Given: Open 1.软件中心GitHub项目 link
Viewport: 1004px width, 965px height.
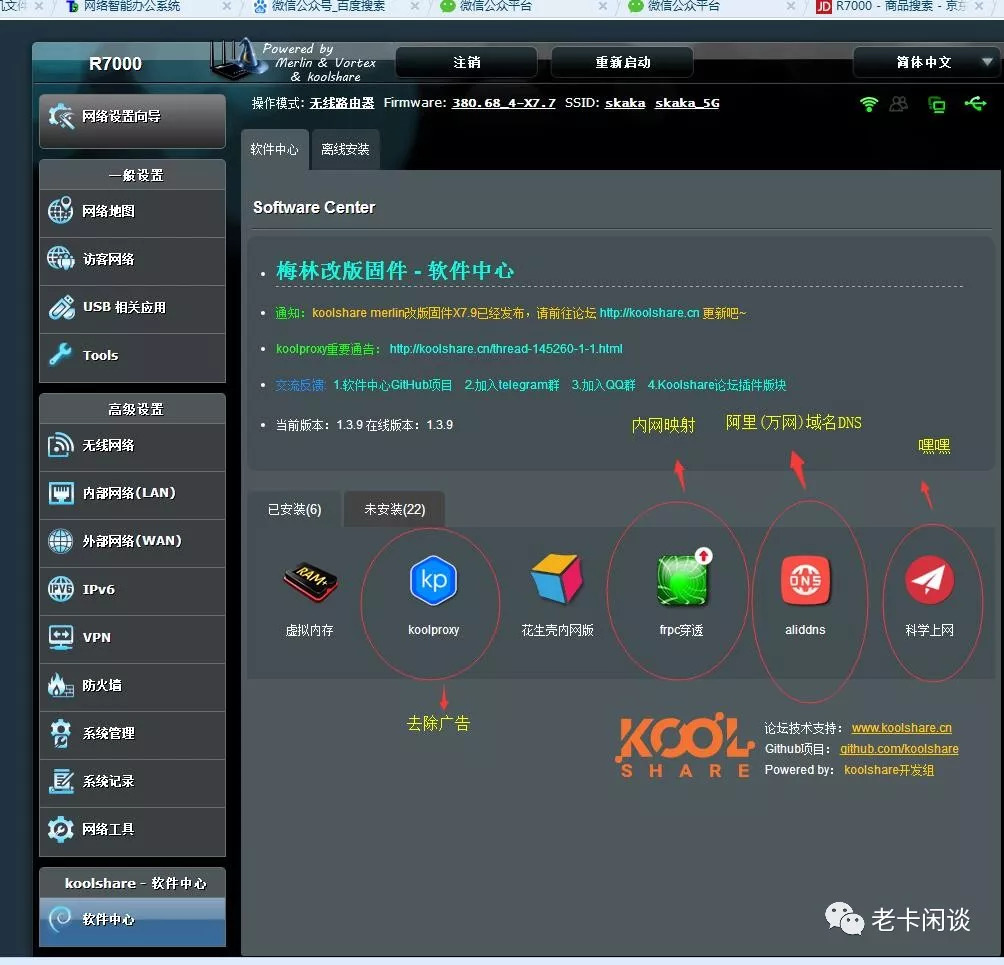Looking at the screenshot, I should 393,385.
